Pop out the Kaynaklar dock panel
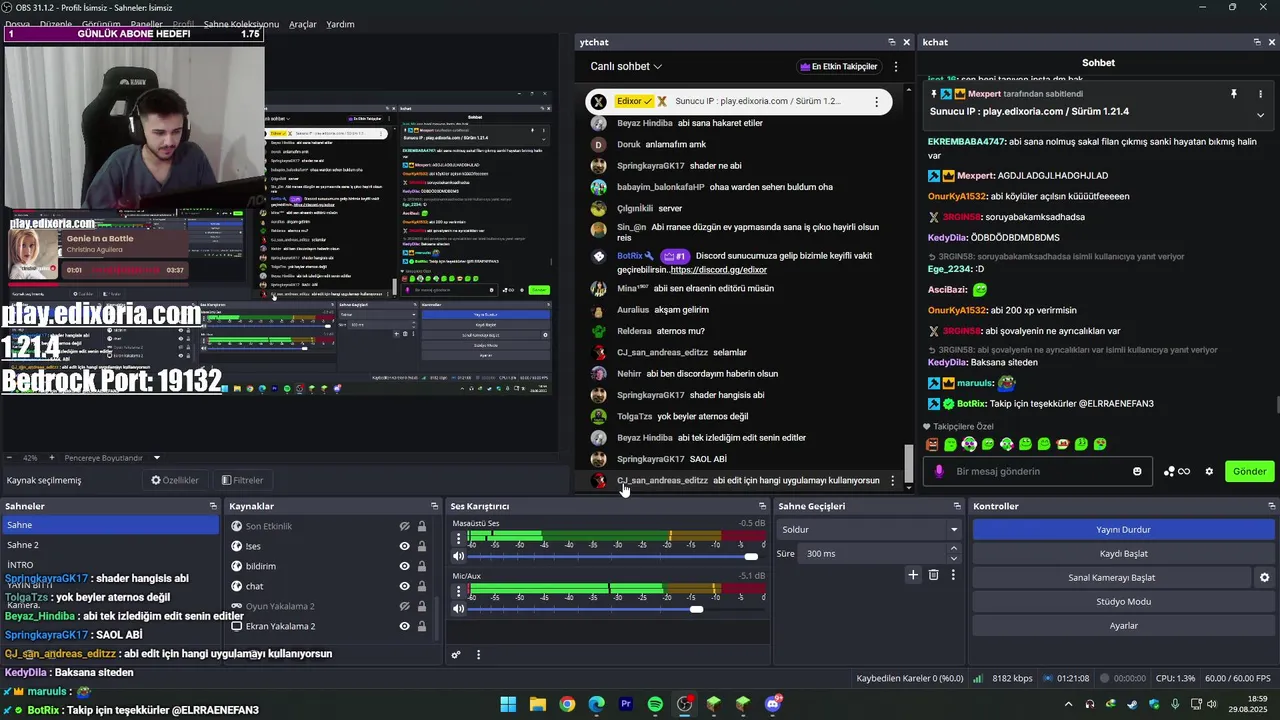The width and height of the screenshot is (1280, 720). pos(434,506)
